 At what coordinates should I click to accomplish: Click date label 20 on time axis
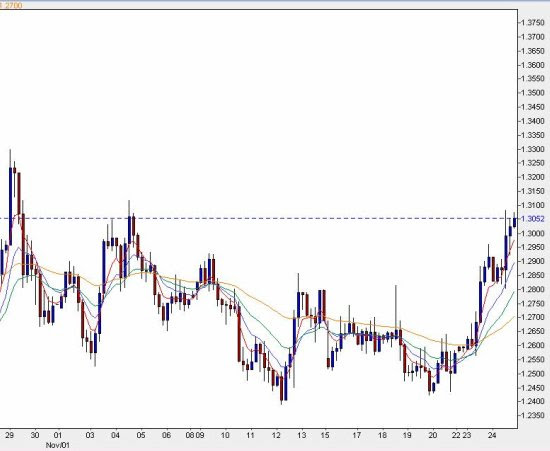click(432, 435)
